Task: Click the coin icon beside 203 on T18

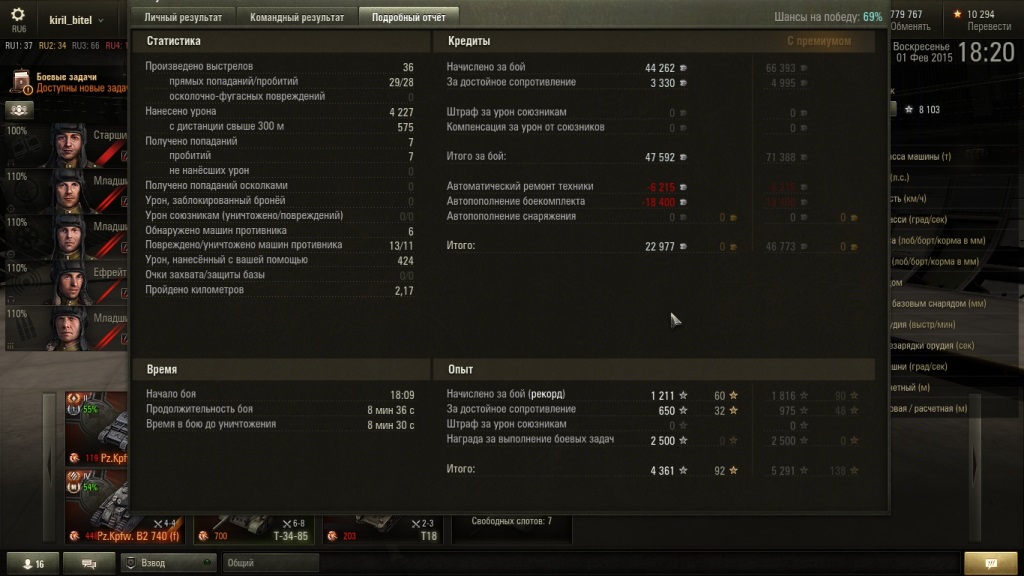Action: point(332,536)
